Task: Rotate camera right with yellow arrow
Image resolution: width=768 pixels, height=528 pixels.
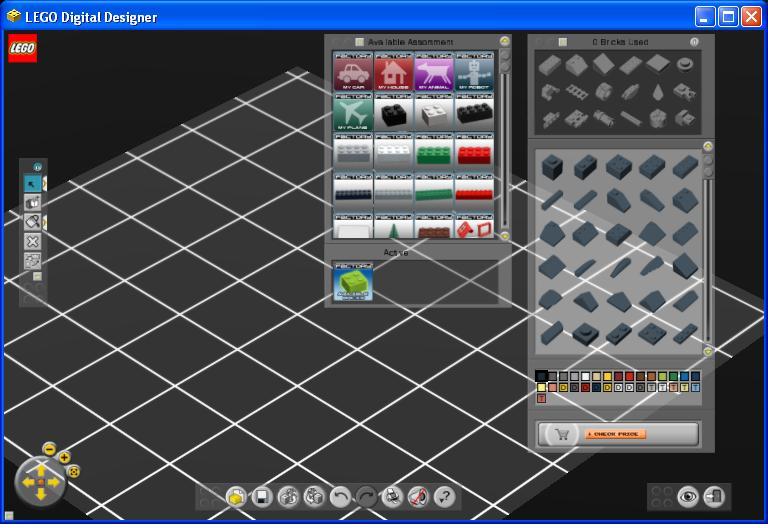Action: pyautogui.click(x=53, y=482)
